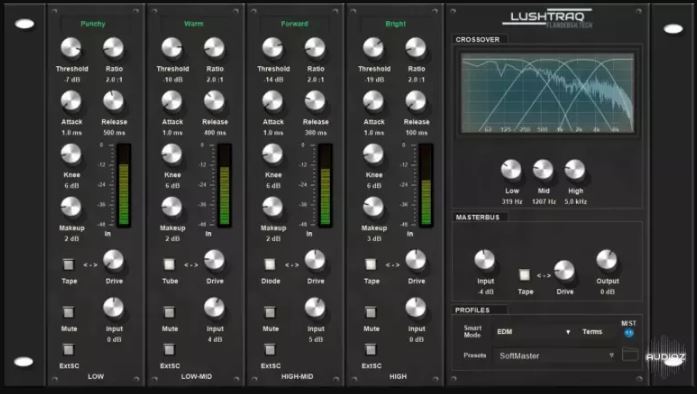
Task: Toggle the Diode saturation button
Action: (270, 265)
